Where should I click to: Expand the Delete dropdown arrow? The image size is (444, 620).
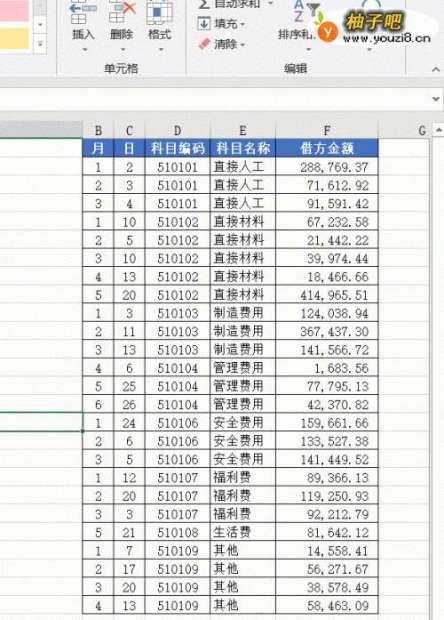(123, 50)
